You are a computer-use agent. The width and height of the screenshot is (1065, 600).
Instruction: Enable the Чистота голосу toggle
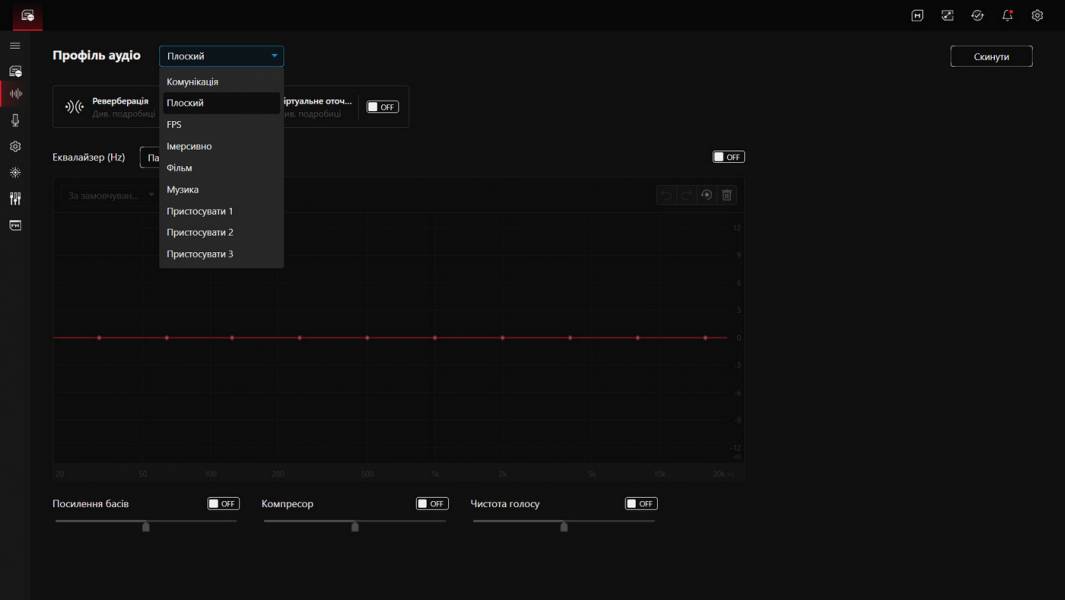point(641,504)
